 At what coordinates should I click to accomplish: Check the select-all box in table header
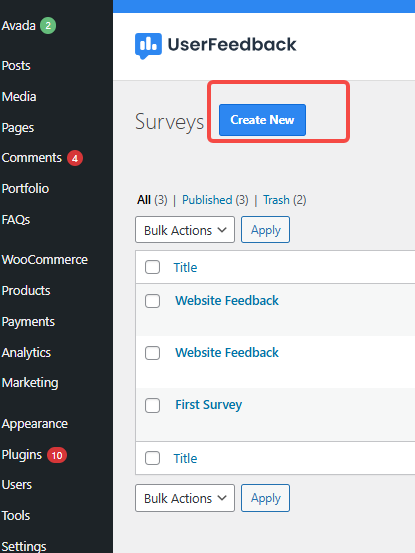(152, 267)
